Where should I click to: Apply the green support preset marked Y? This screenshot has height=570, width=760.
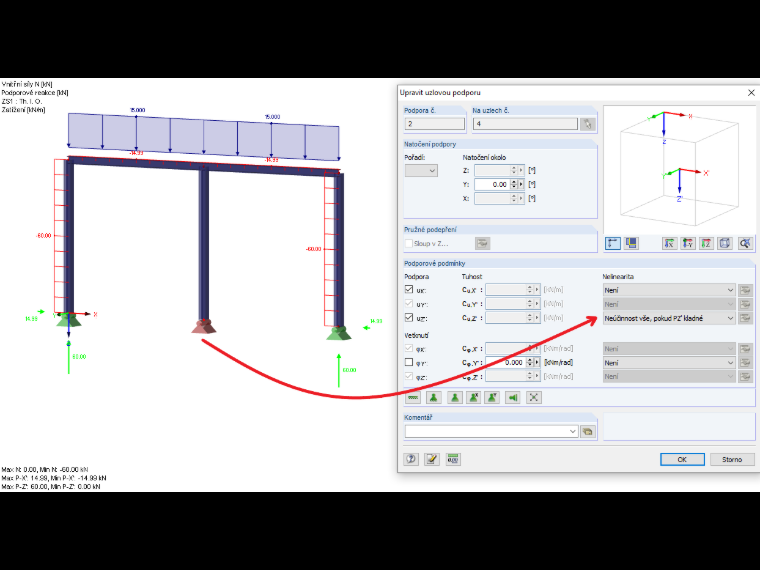click(492, 397)
